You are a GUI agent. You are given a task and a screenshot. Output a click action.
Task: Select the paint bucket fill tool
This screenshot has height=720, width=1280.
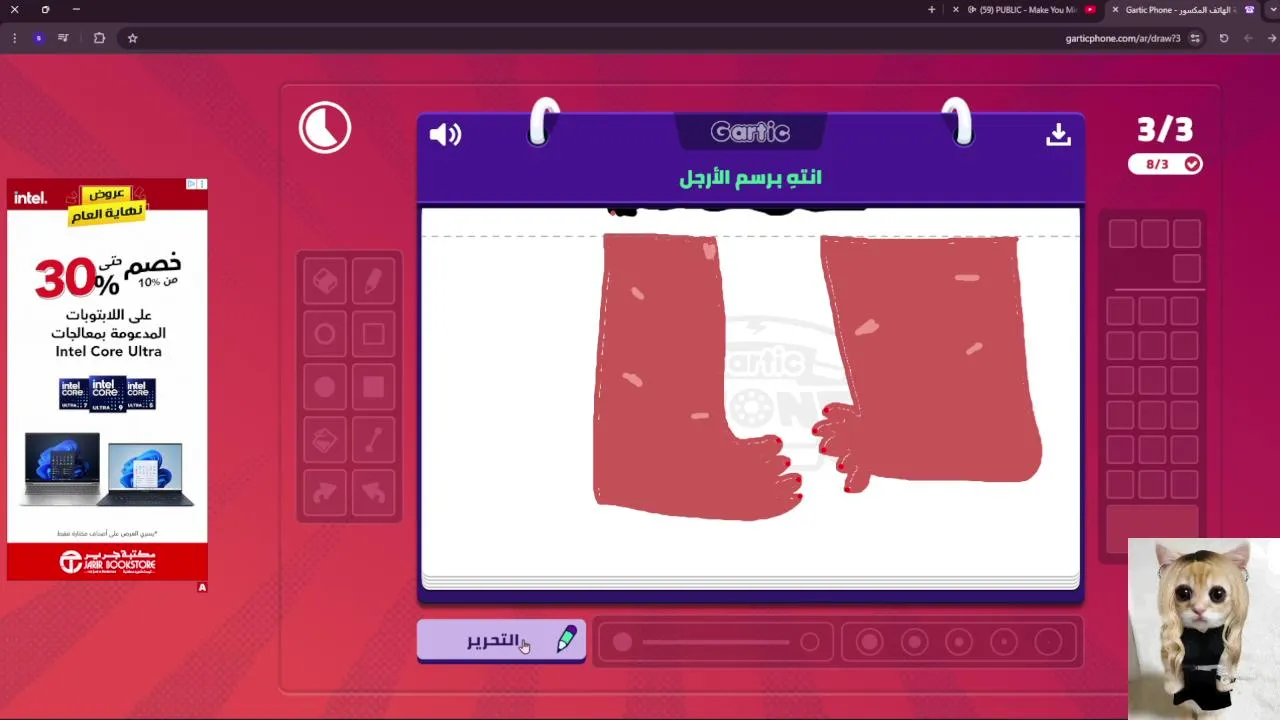[325, 440]
